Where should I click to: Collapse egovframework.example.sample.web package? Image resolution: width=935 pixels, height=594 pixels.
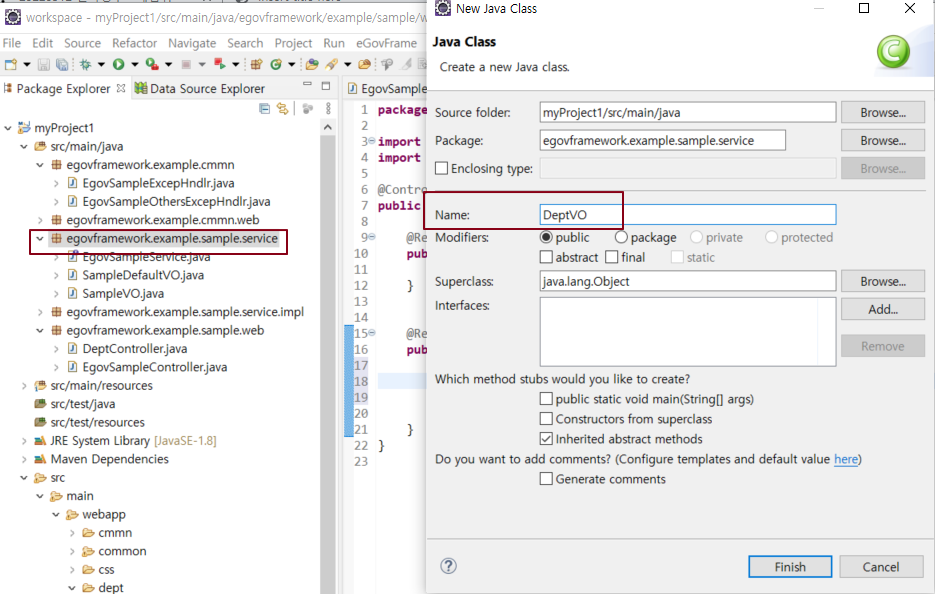[x=40, y=330]
